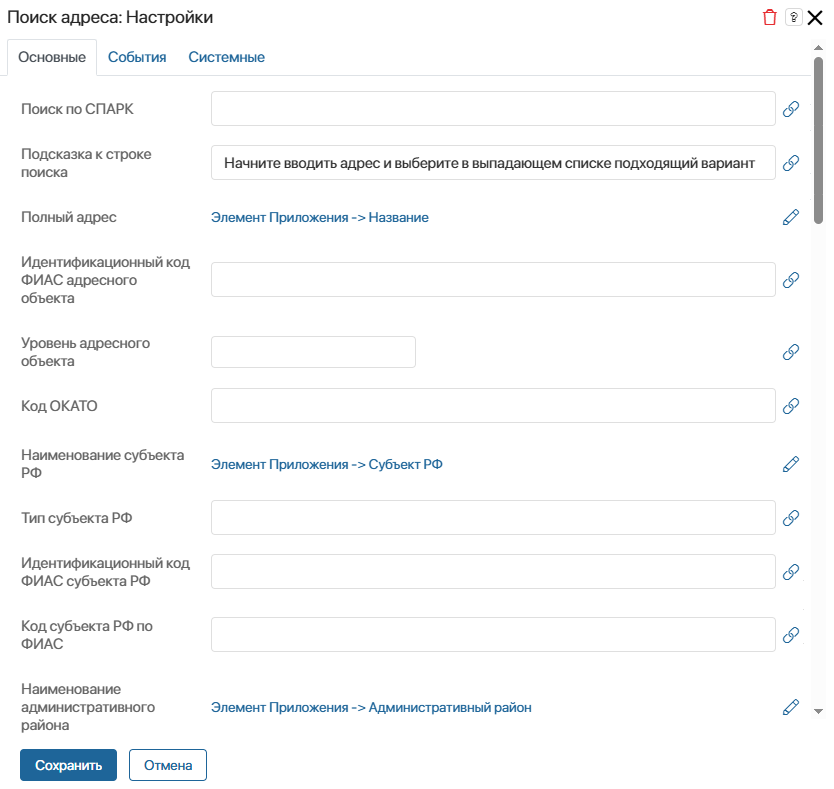834x789 pixels.
Task: Click the scrollbar down arrow
Action: click(x=818, y=710)
